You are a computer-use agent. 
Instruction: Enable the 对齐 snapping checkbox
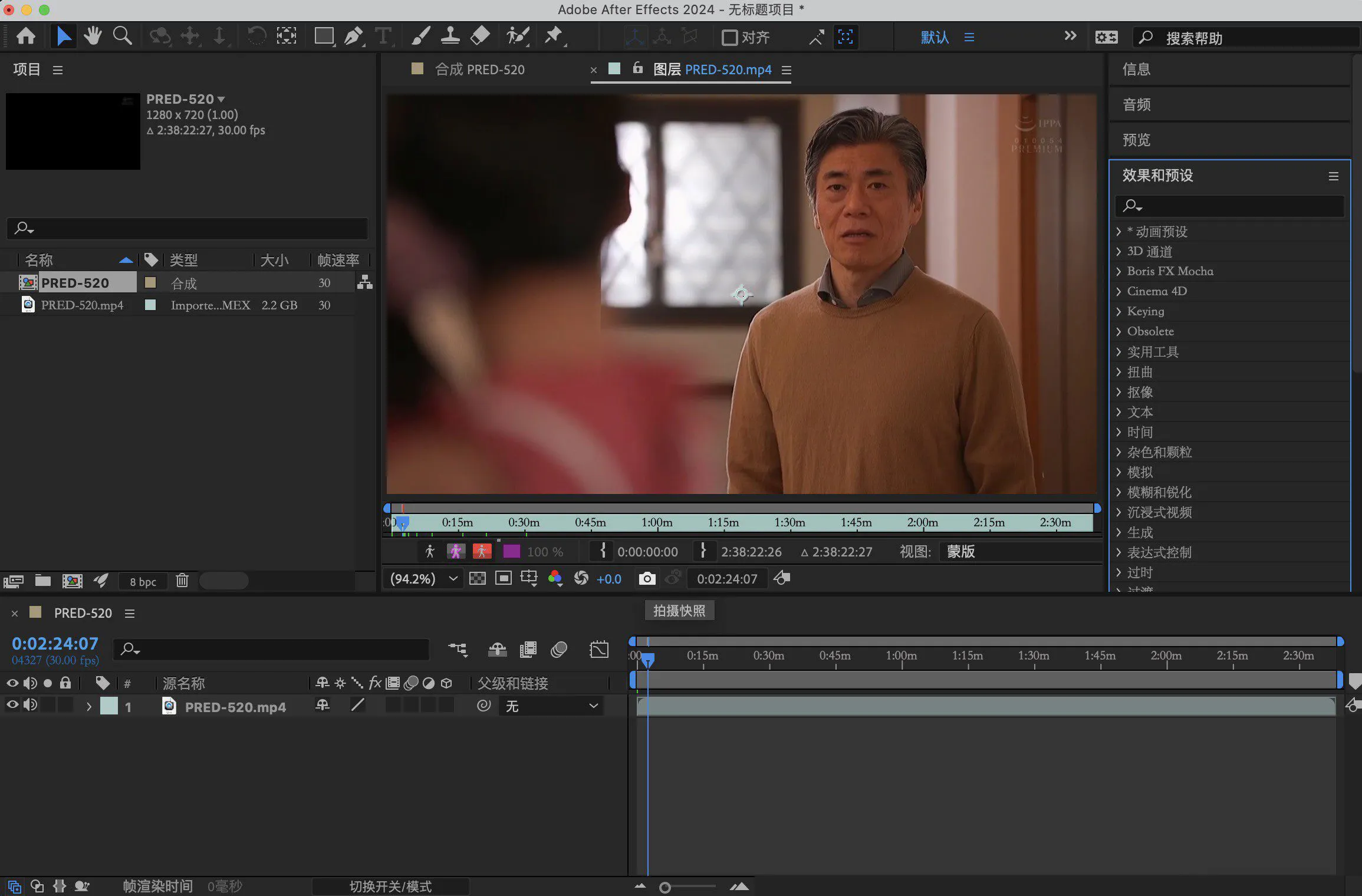tap(730, 38)
